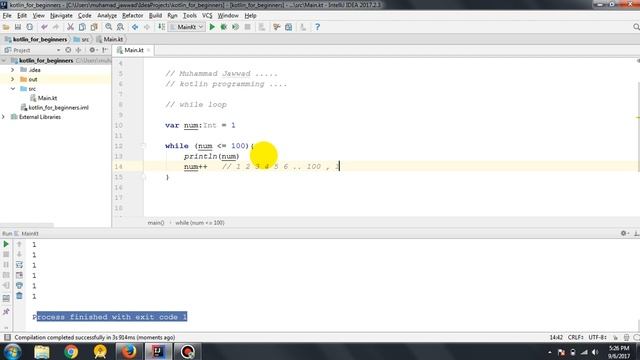Click the Find magnifier icon
Screen dimensions: 640x360
109,27
